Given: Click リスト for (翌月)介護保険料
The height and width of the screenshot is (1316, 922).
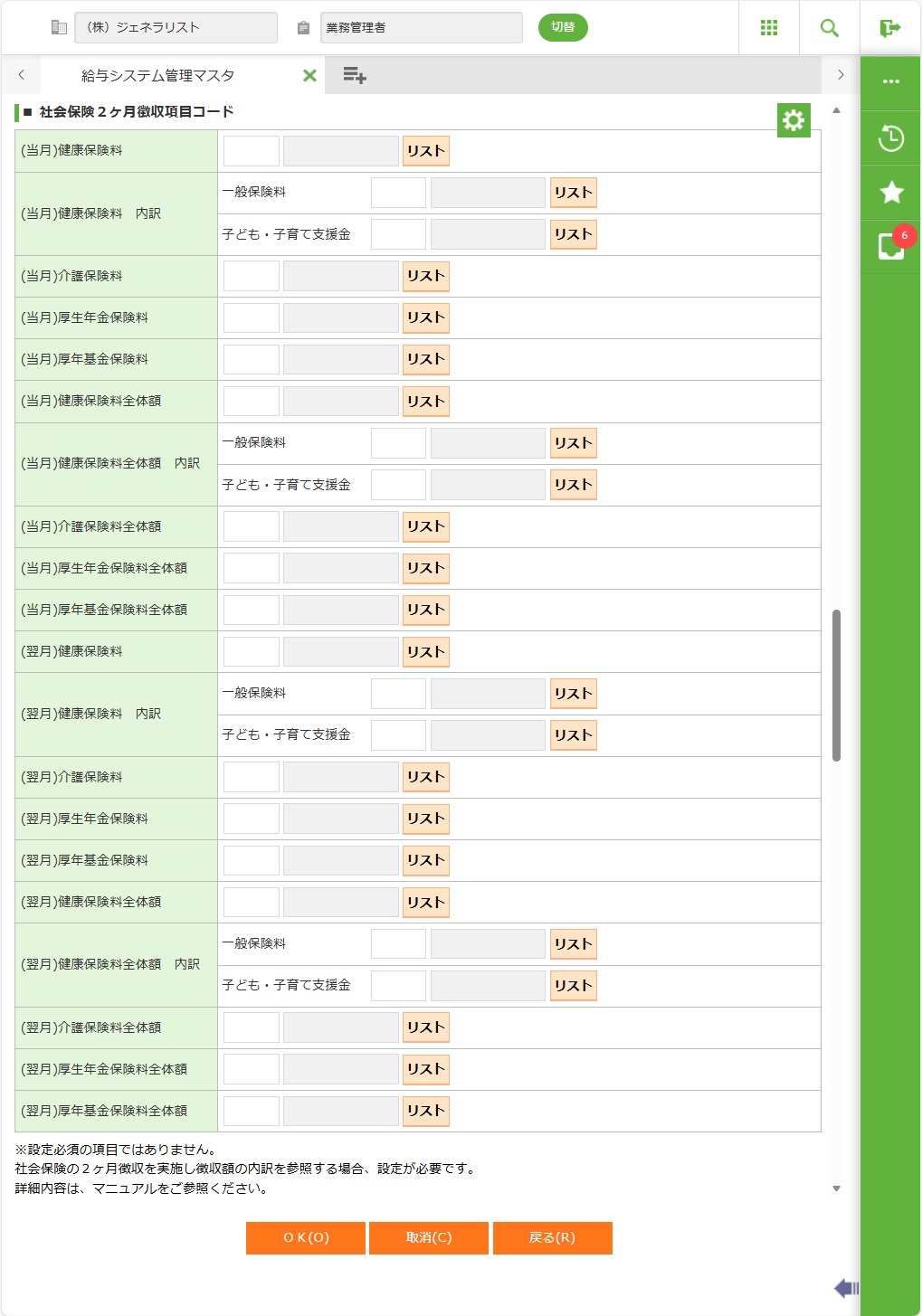Looking at the screenshot, I should pyautogui.click(x=425, y=777).
